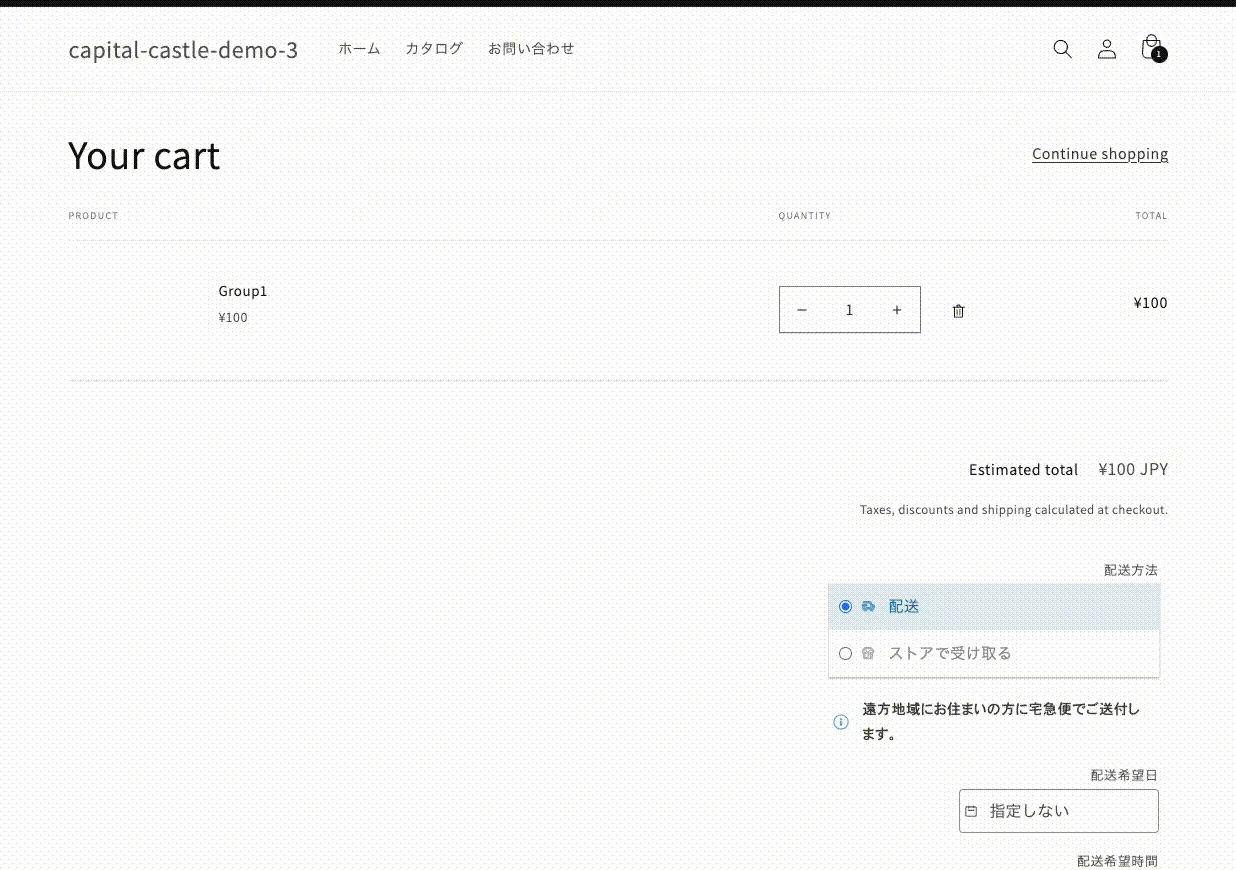Image resolution: width=1236 pixels, height=870 pixels.
Task: Click the truck icon next to 配送
Action: [x=868, y=606]
